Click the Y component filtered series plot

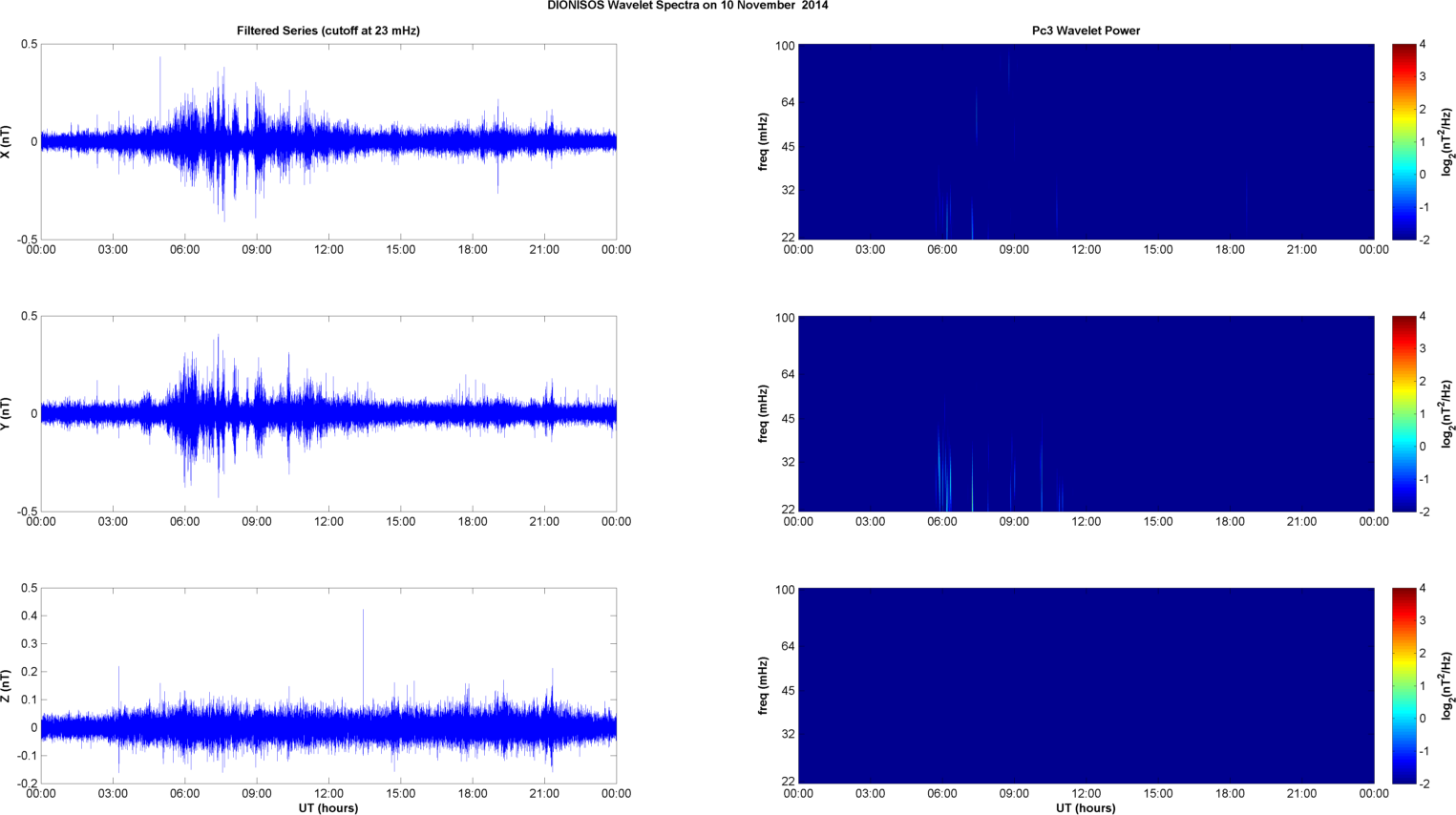point(328,414)
